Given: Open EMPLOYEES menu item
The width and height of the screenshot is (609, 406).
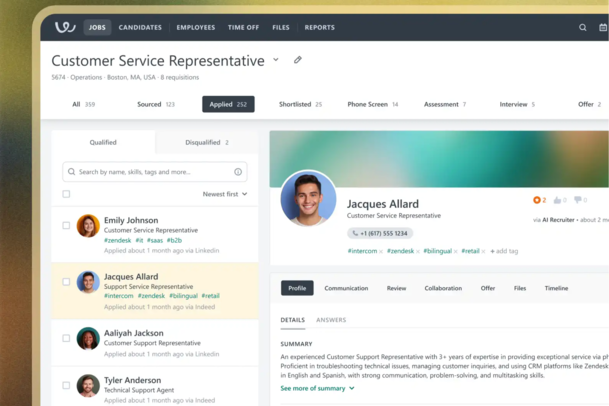Looking at the screenshot, I should click(x=196, y=28).
